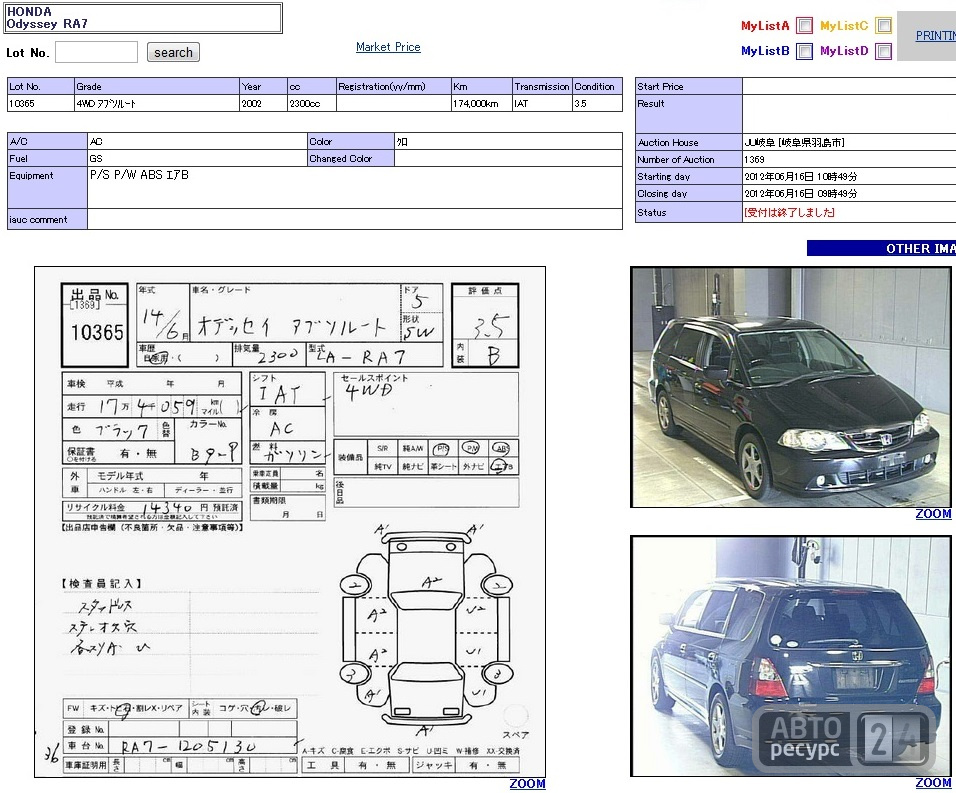This screenshot has height=793, width=956.
Task: Select the equipment text P/S P/W ABS
Action: coord(140,175)
